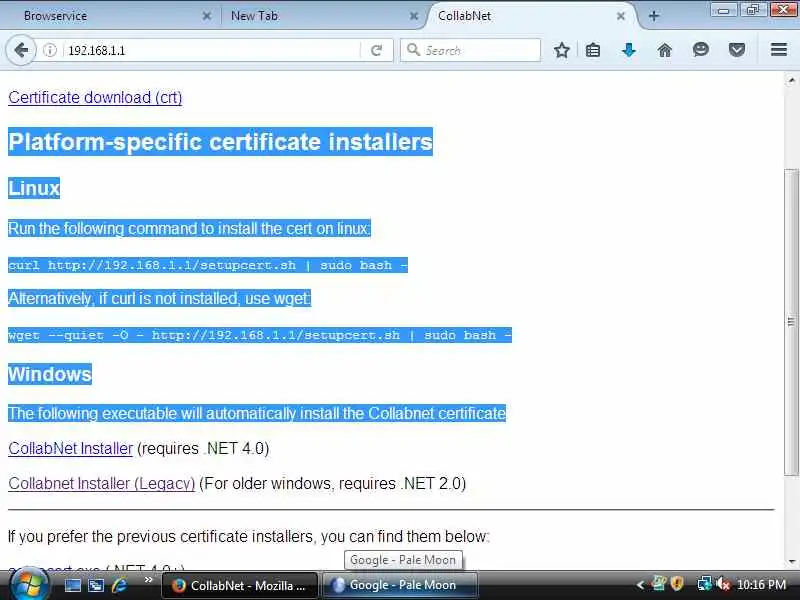Download the CollabNet Installer link
800x600 pixels.
coord(70,448)
